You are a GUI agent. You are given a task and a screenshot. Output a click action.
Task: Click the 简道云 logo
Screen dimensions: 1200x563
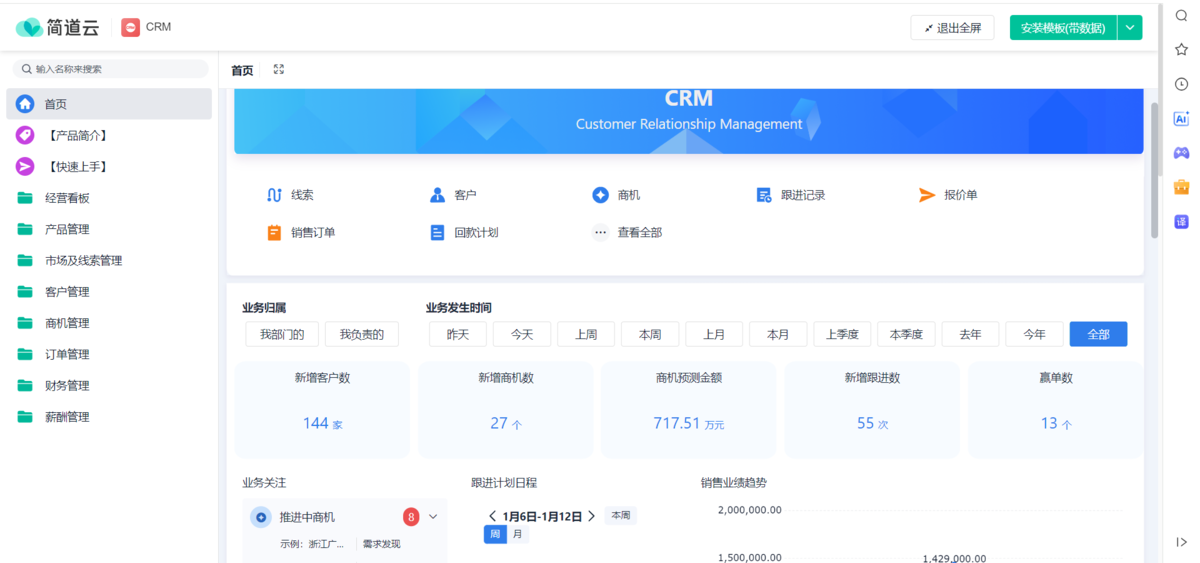tap(57, 27)
